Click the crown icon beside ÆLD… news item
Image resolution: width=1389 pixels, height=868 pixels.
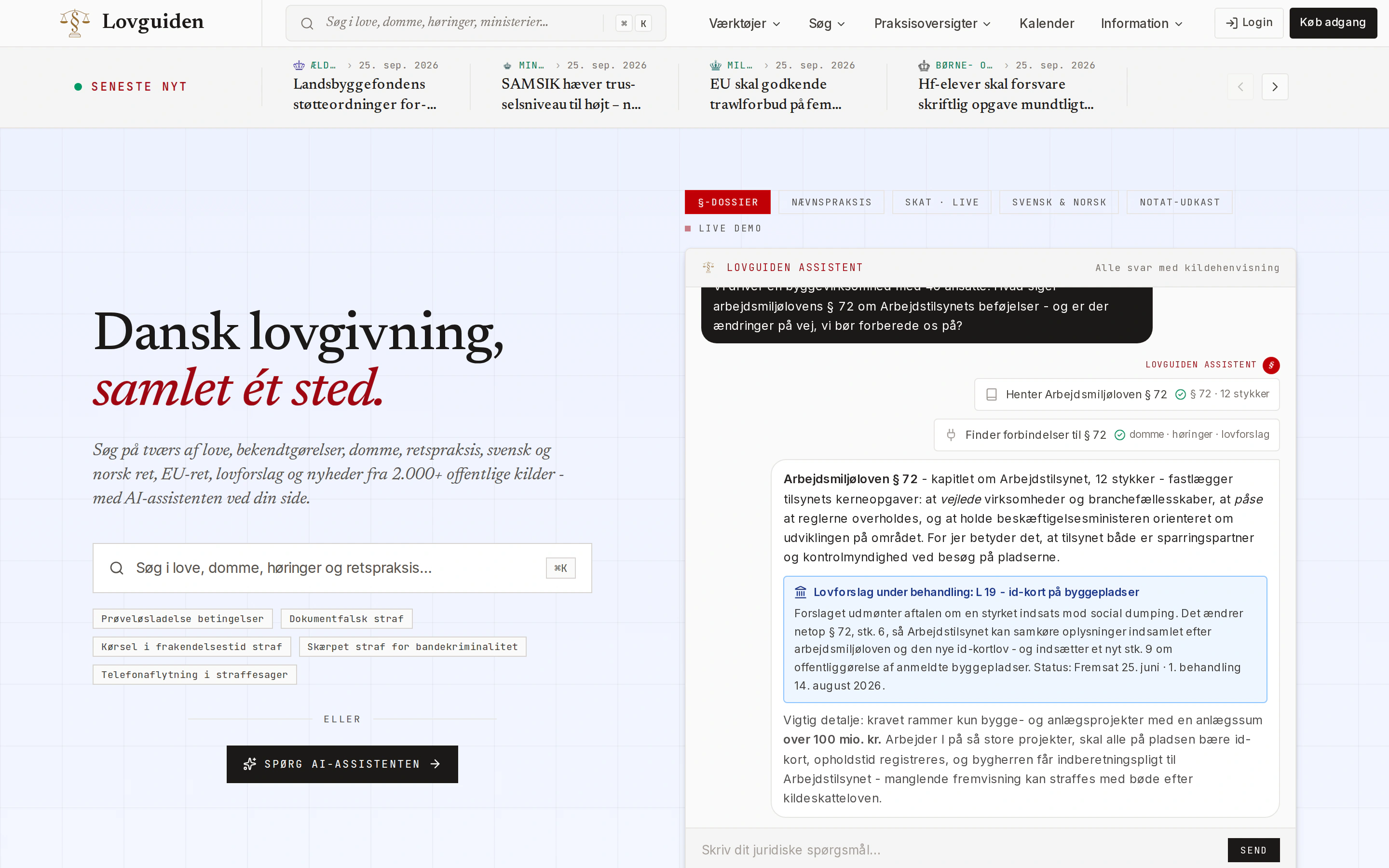[299, 66]
